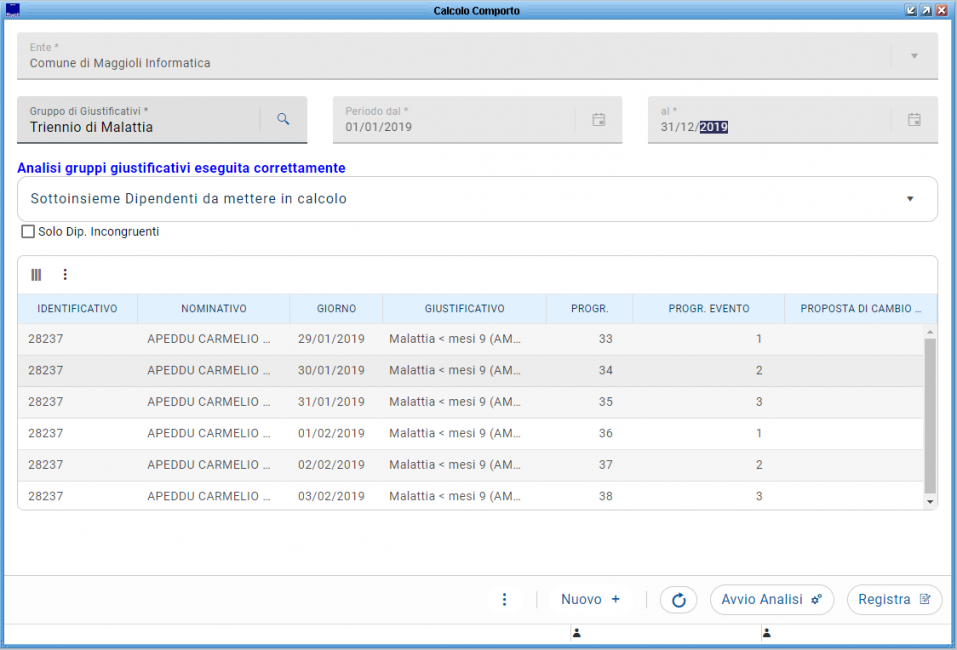Screen dimensions: 957x650
Task: Sort by the Identificativo column header
Action: [x=77, y=309]
